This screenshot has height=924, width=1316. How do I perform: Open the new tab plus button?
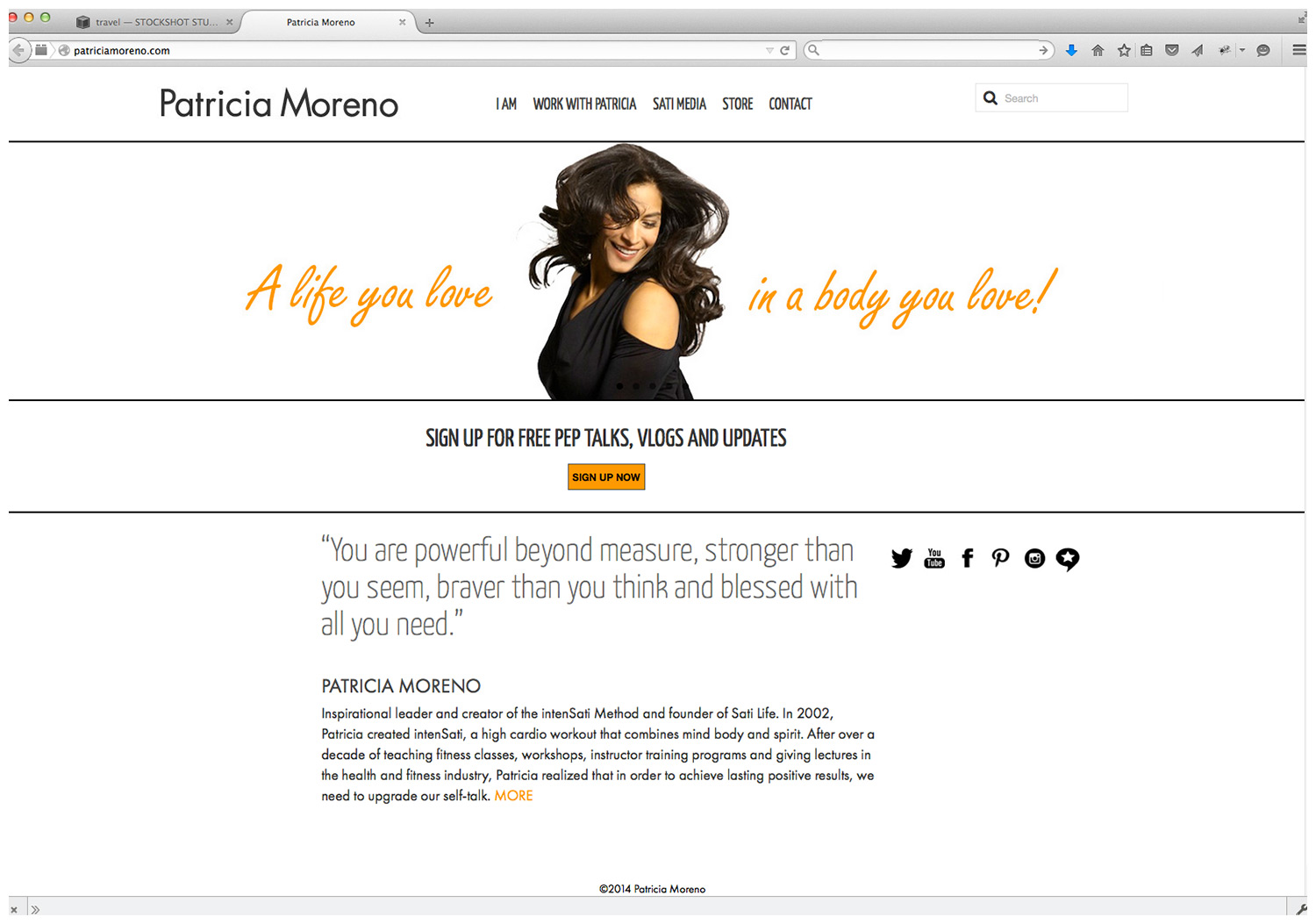tap(429, 23)
